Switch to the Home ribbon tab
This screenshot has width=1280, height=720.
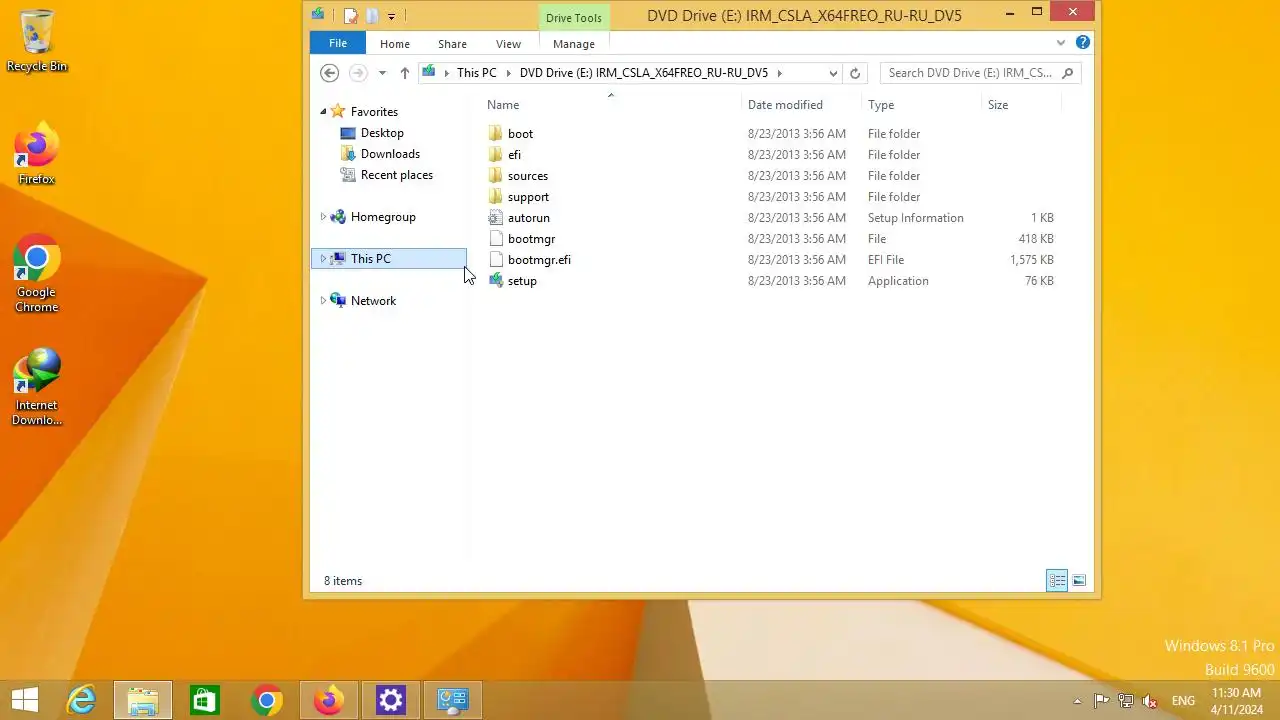[x=395, y=44]
